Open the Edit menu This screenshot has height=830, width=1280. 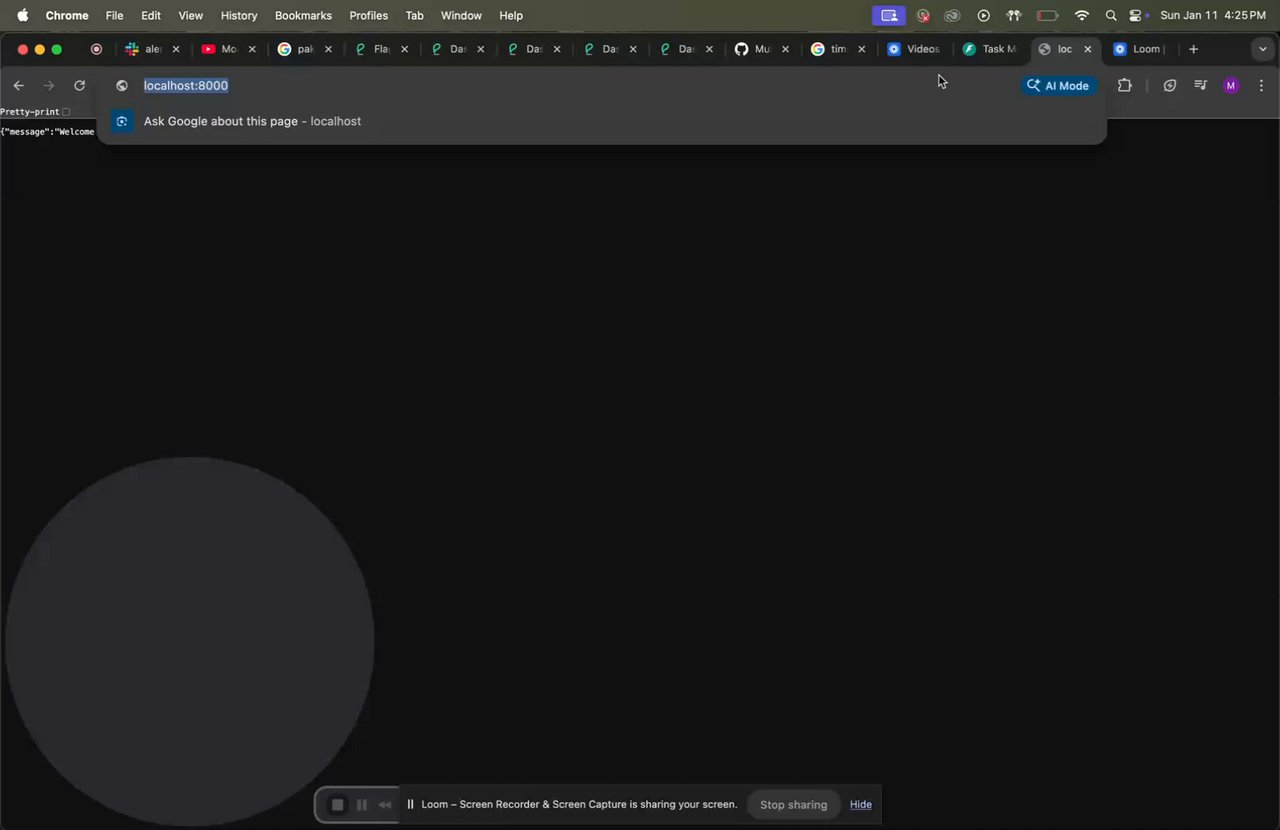point(151,15)
